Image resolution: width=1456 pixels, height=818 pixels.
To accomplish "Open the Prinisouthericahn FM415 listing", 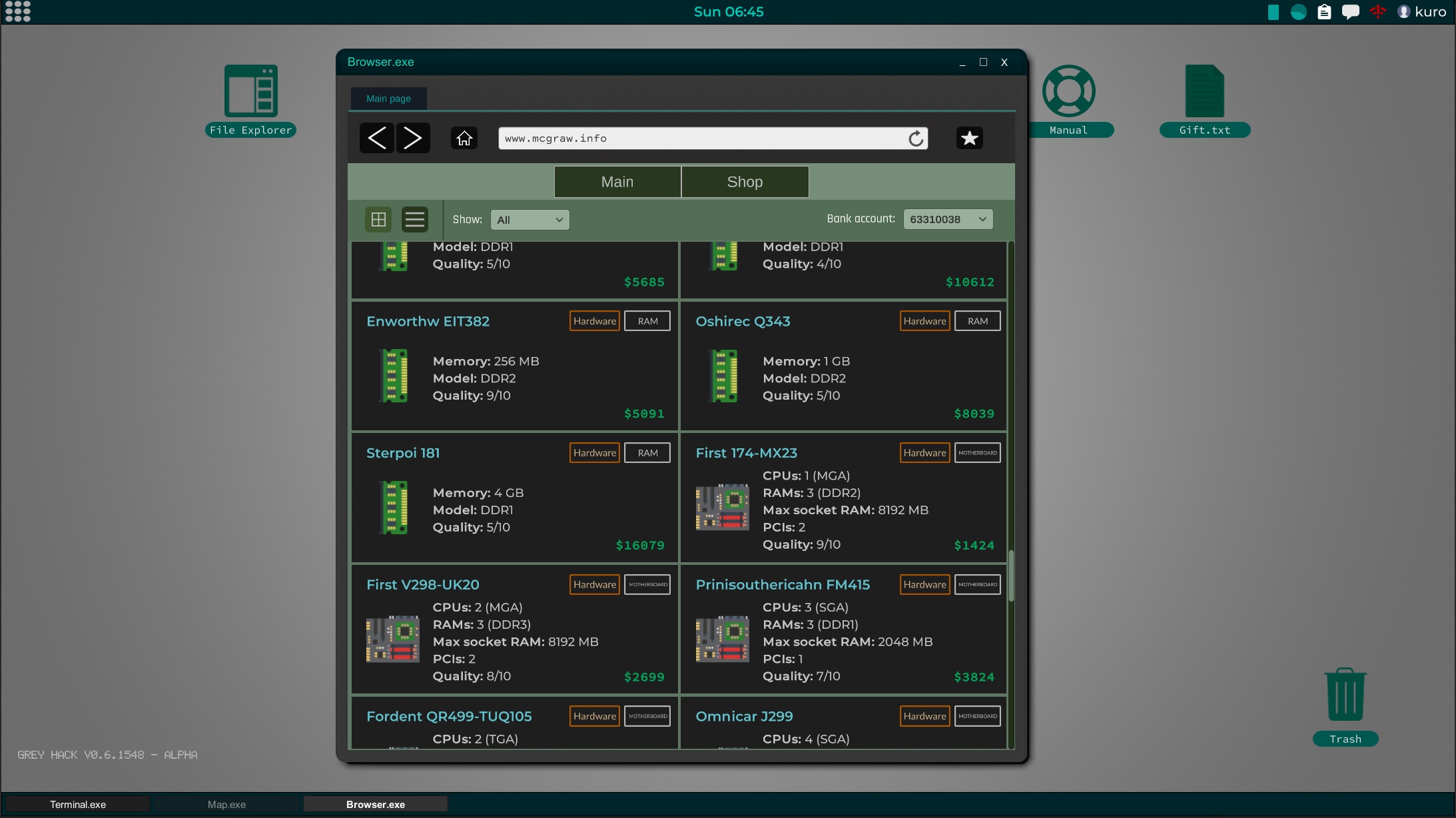I will click(782, 583).
